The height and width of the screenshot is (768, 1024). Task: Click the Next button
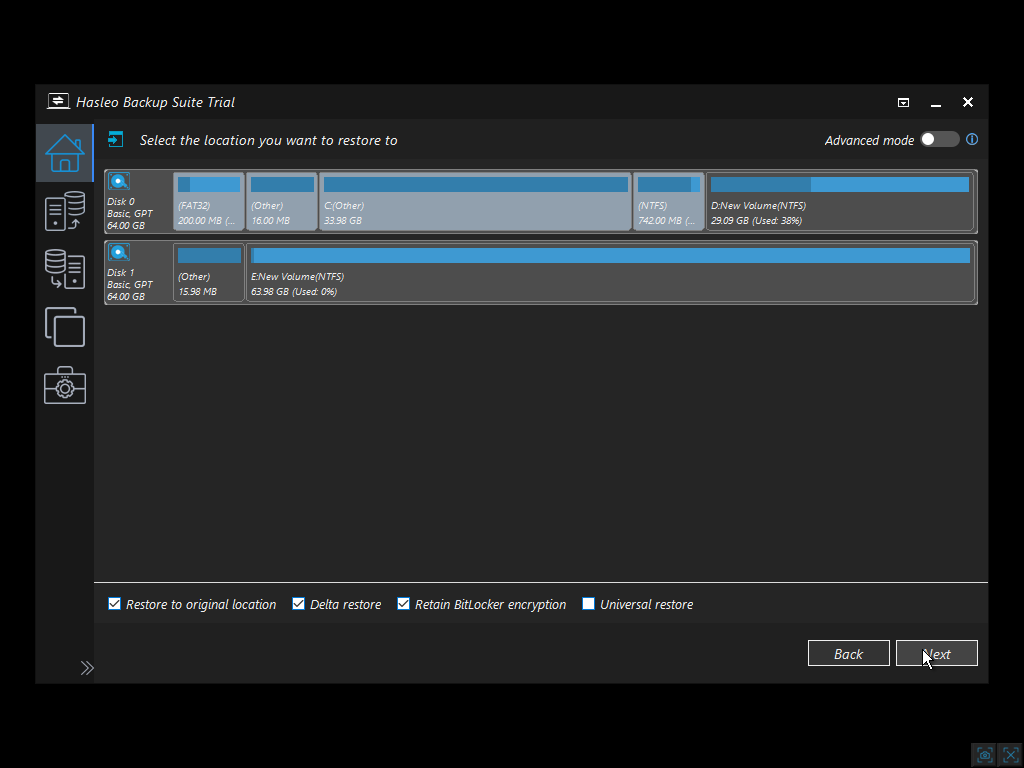[x=936, y=653]
